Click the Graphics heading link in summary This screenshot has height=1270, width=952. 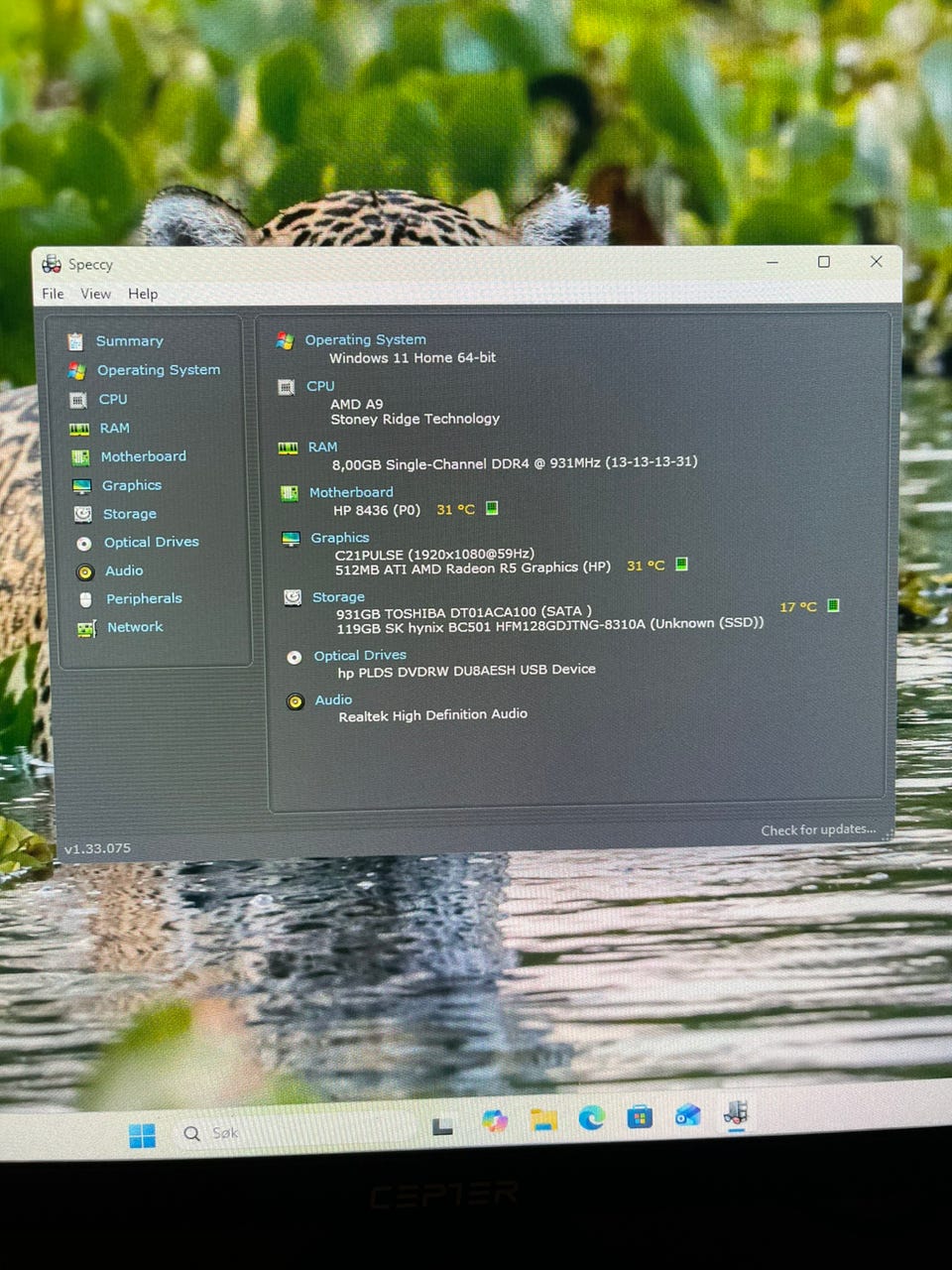pos(340,538)
